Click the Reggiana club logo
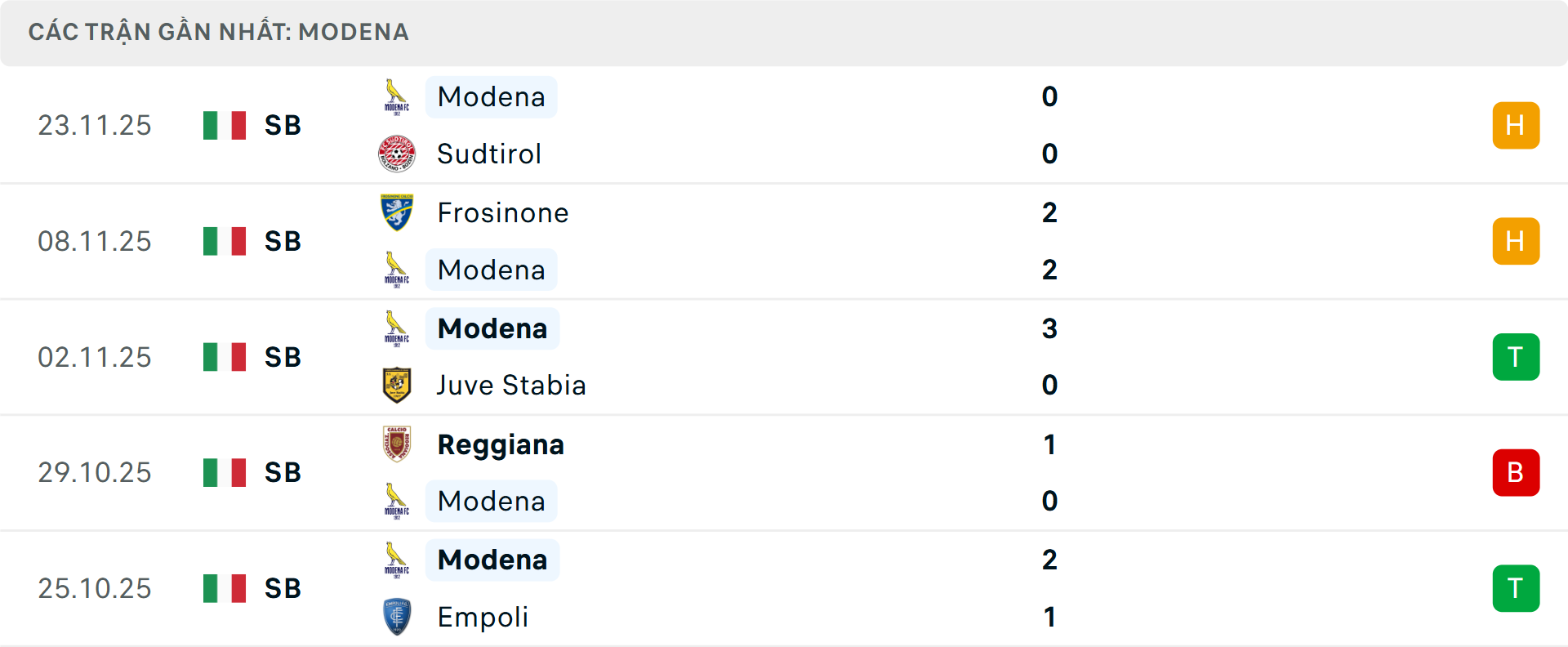This screenshot has height=647, width=1568. pos(394,444)
